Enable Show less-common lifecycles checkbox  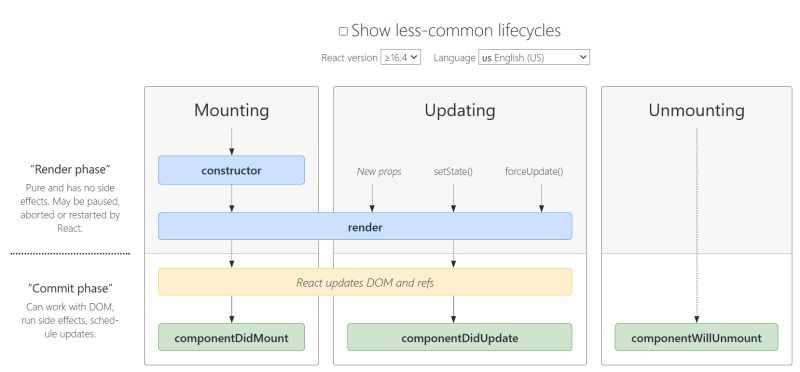tap(343, 32)
